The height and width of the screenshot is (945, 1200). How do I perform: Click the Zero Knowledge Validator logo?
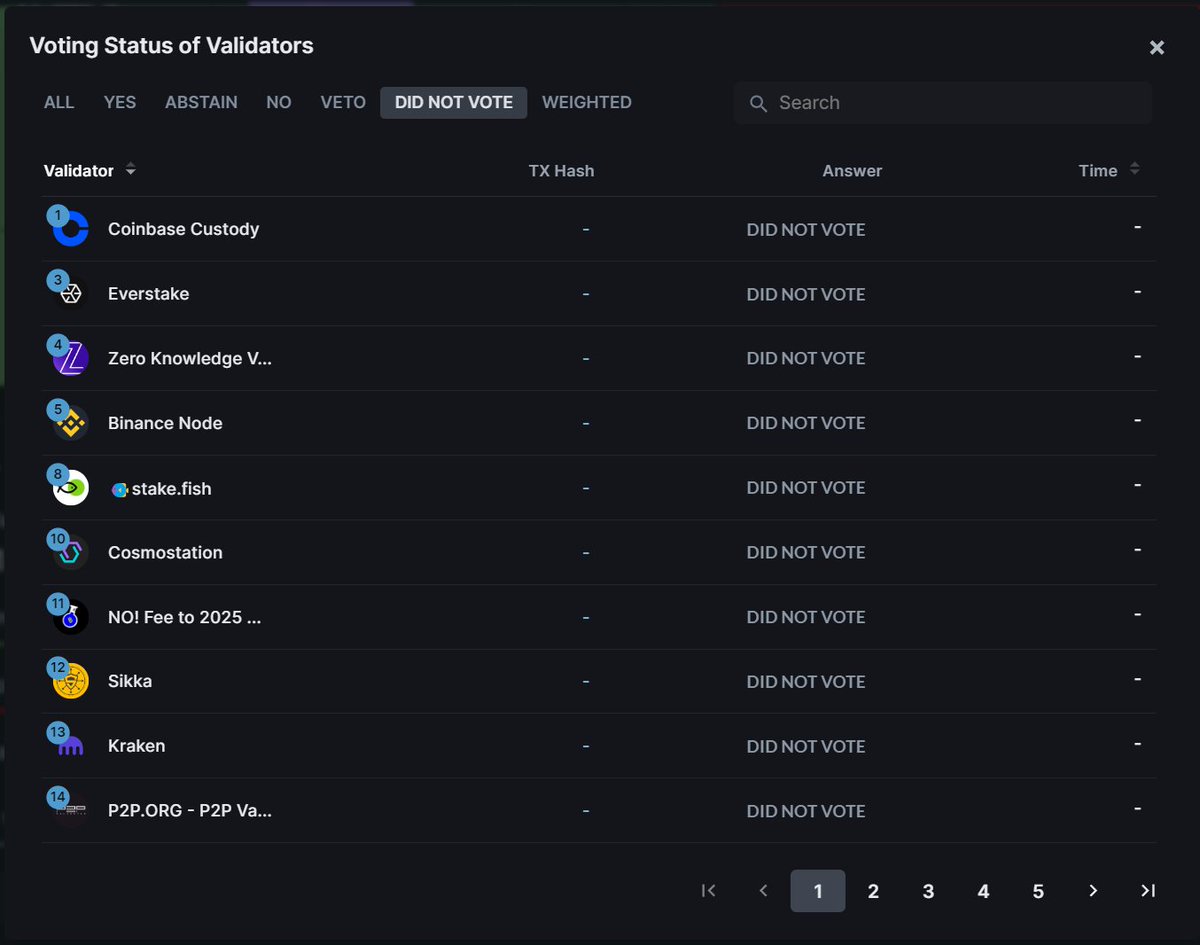coord(71,358)
